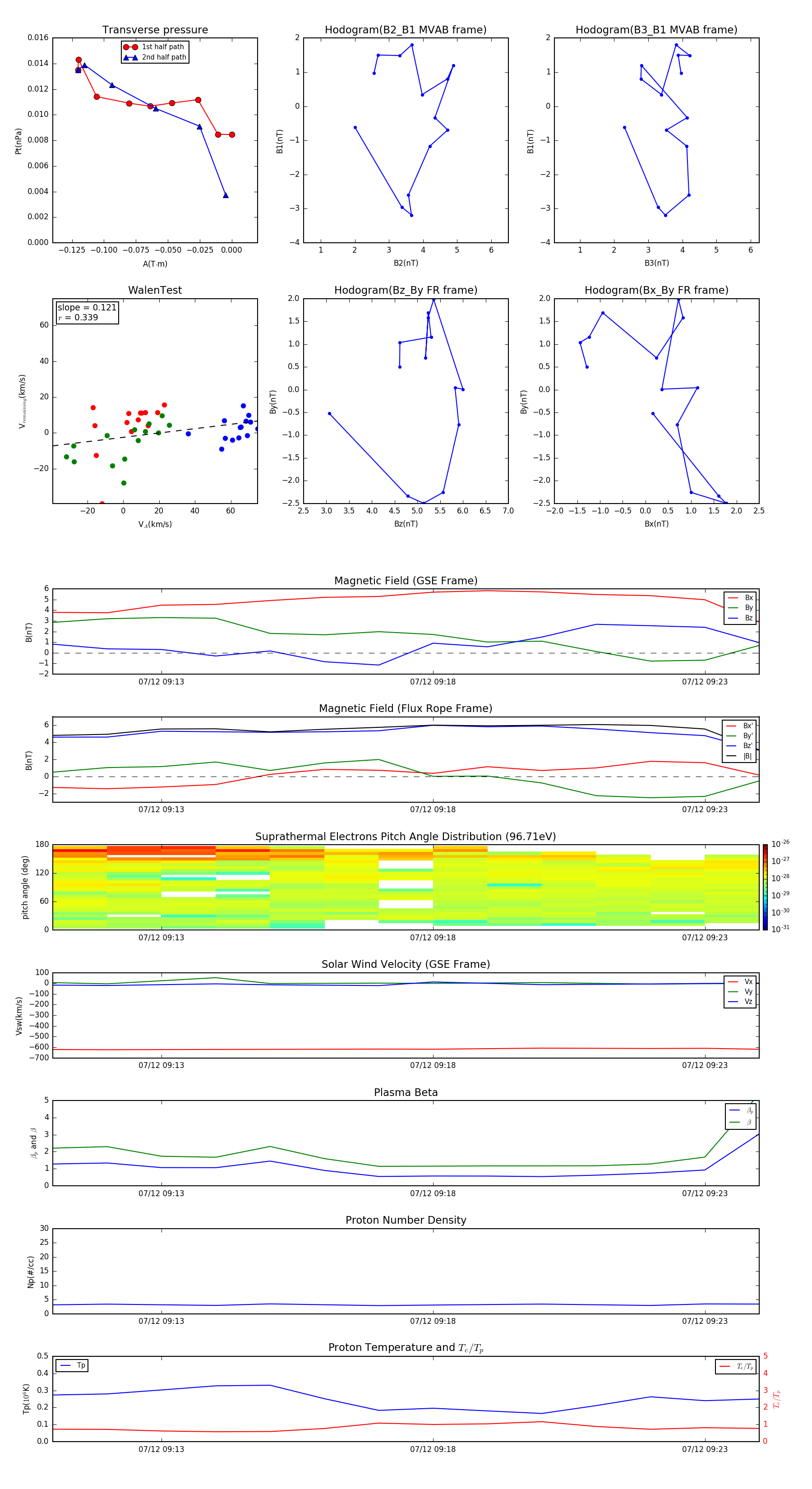
Task: Click the "Bz(nT)" x-axis label
Action: pyautogui.click(x=406, y=524)
